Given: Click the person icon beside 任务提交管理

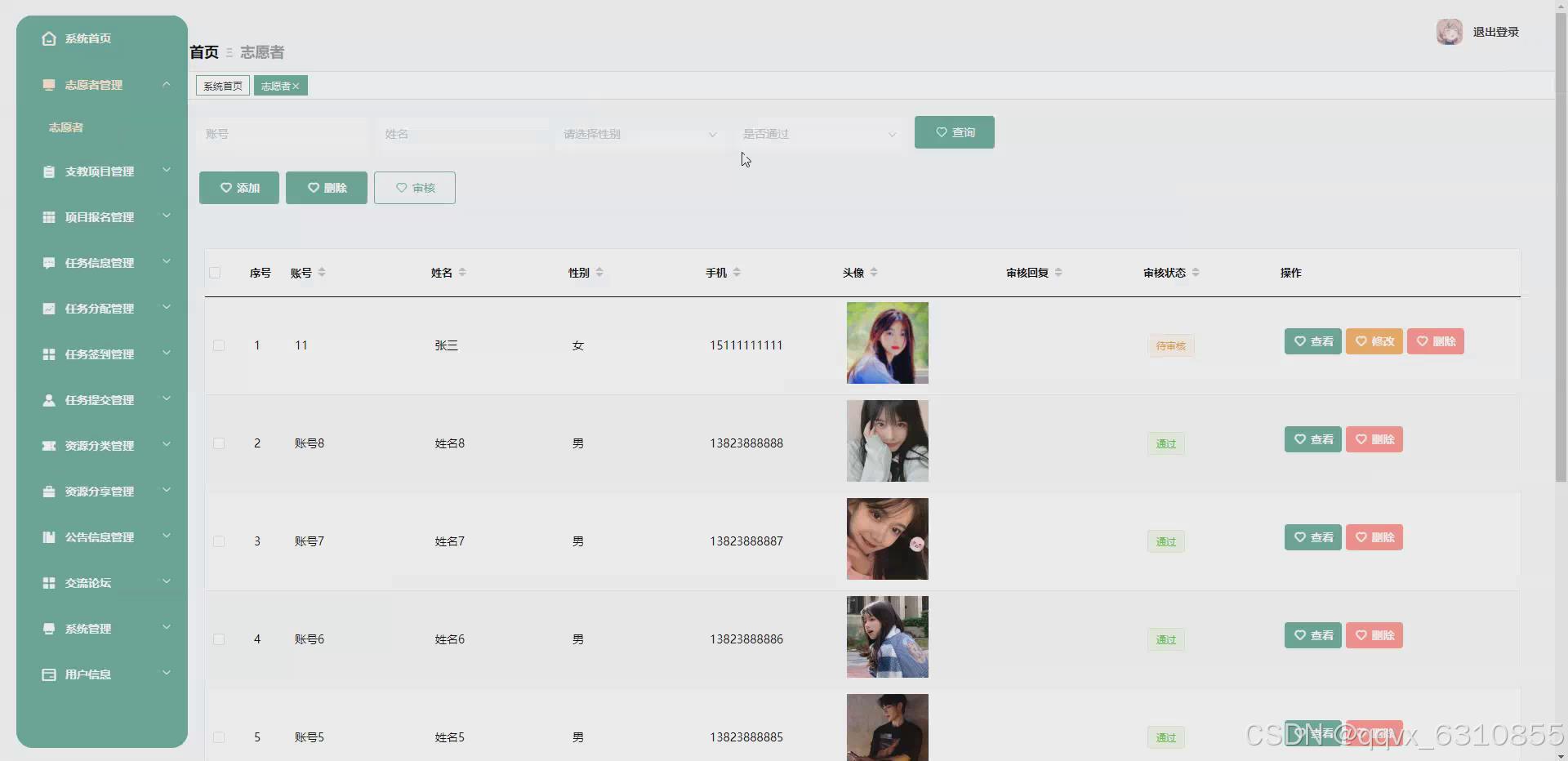Looking at the screenshot, I should [x=49, y=400].
